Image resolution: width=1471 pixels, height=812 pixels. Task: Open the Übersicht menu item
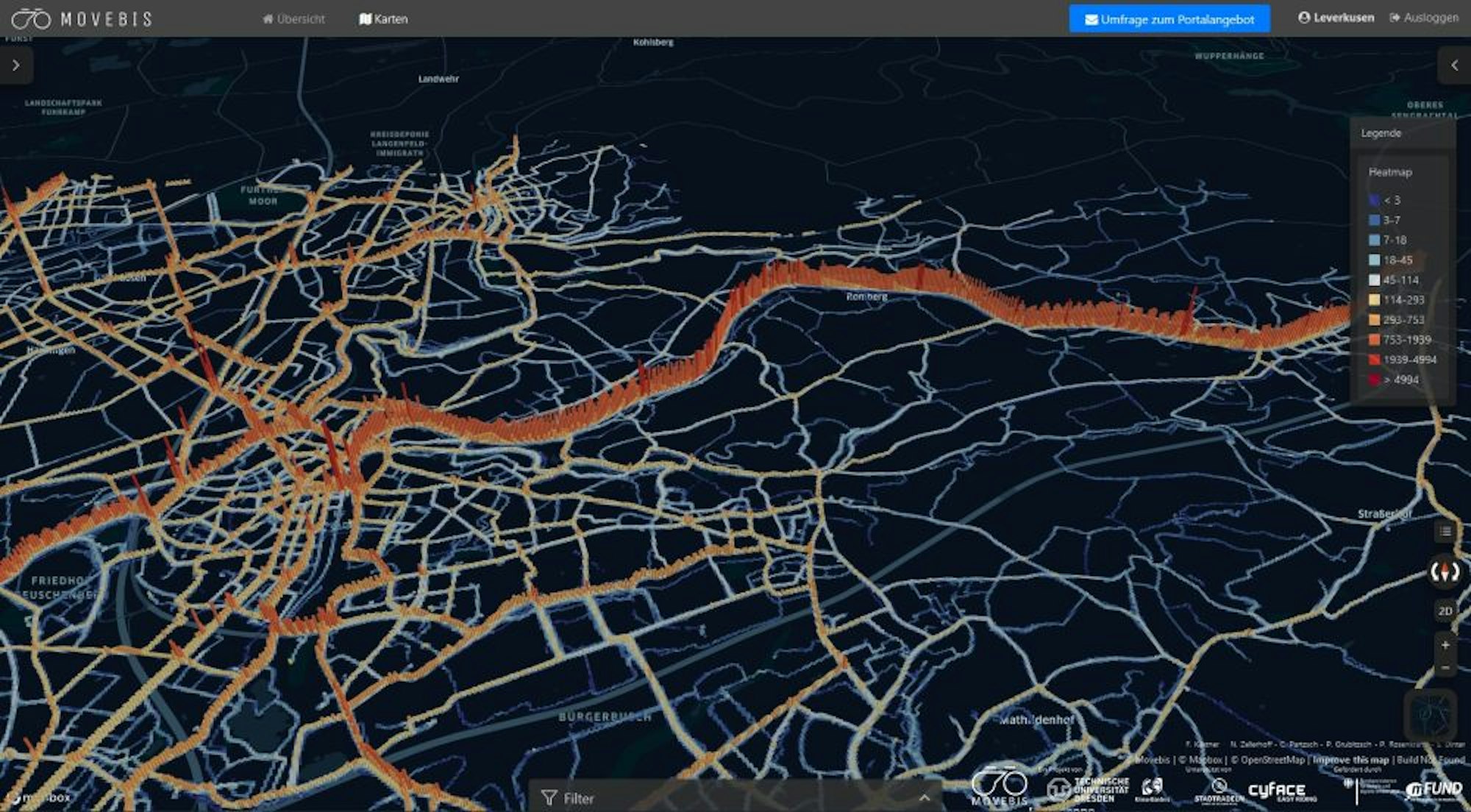(293, 19)
